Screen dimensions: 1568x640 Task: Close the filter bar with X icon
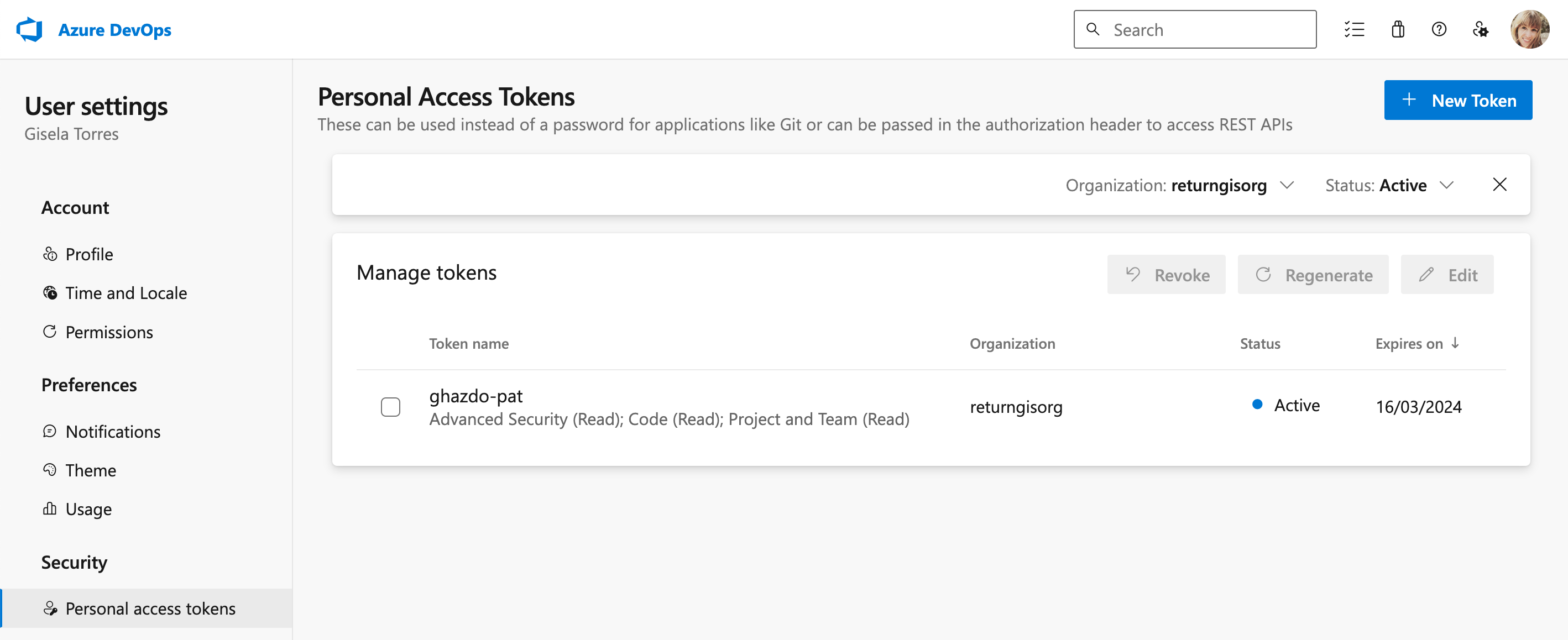pos(1499,185)
